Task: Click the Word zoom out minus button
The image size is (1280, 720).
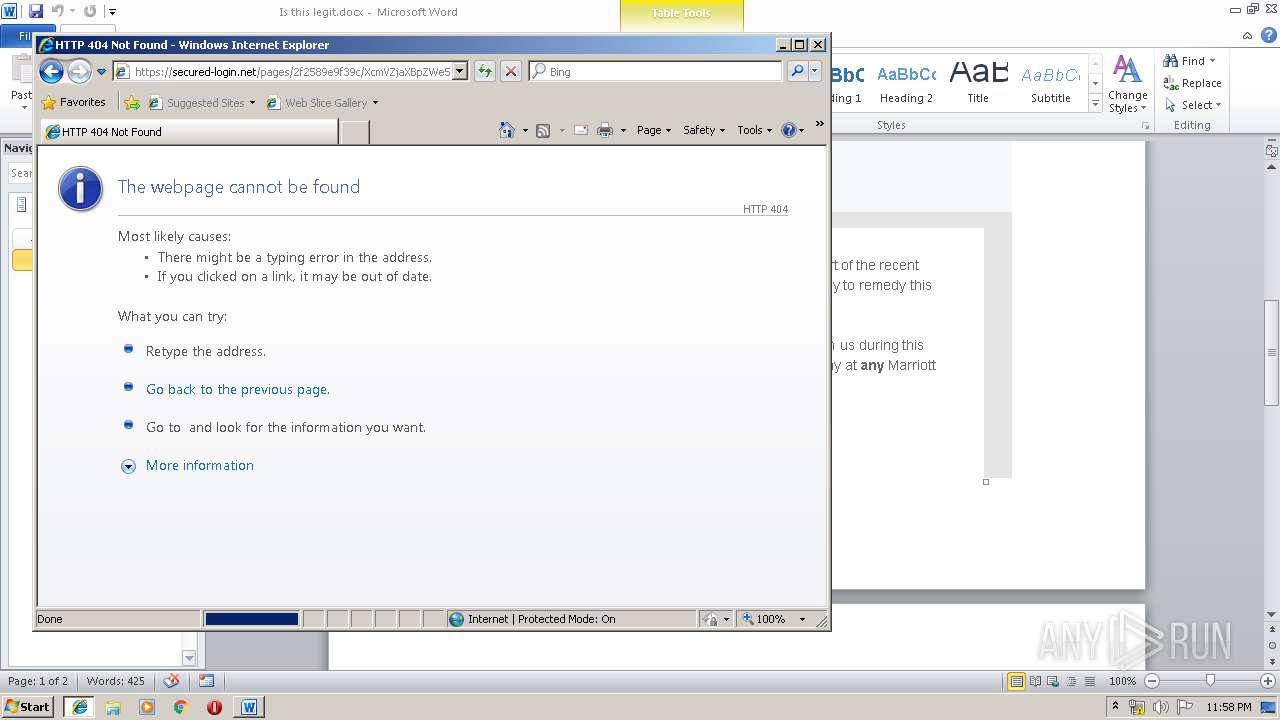Action: 1151,681
